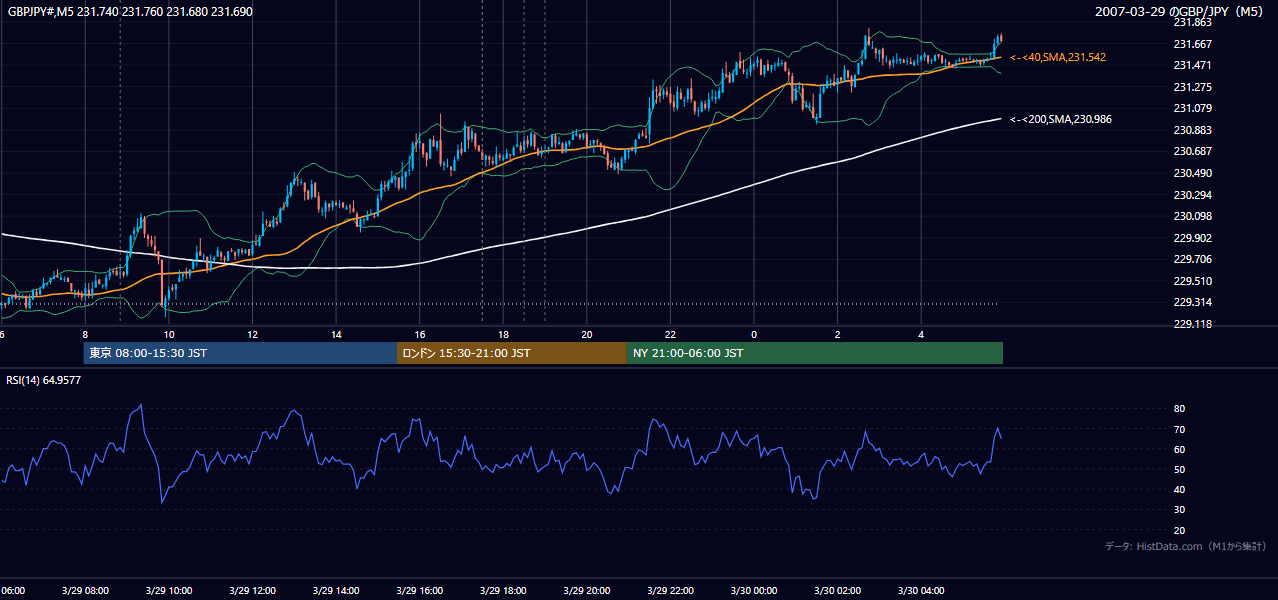The image size is (1278, 600).
Task: Click price level 230.883 on price axis
Action: (1192, 130)
